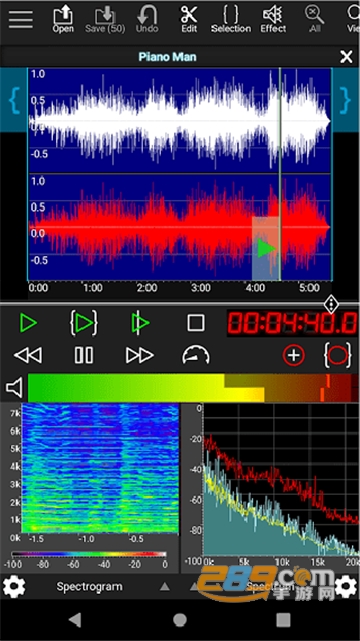
Task: Start playback with green play button
Action: 28,323
